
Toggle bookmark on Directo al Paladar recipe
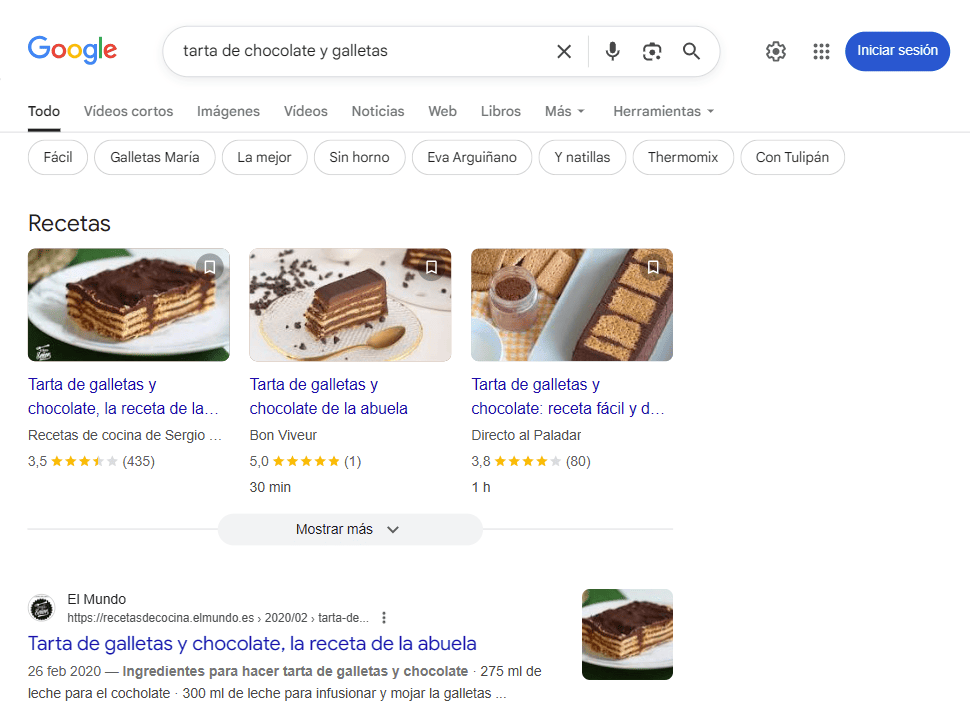point(653,267)
